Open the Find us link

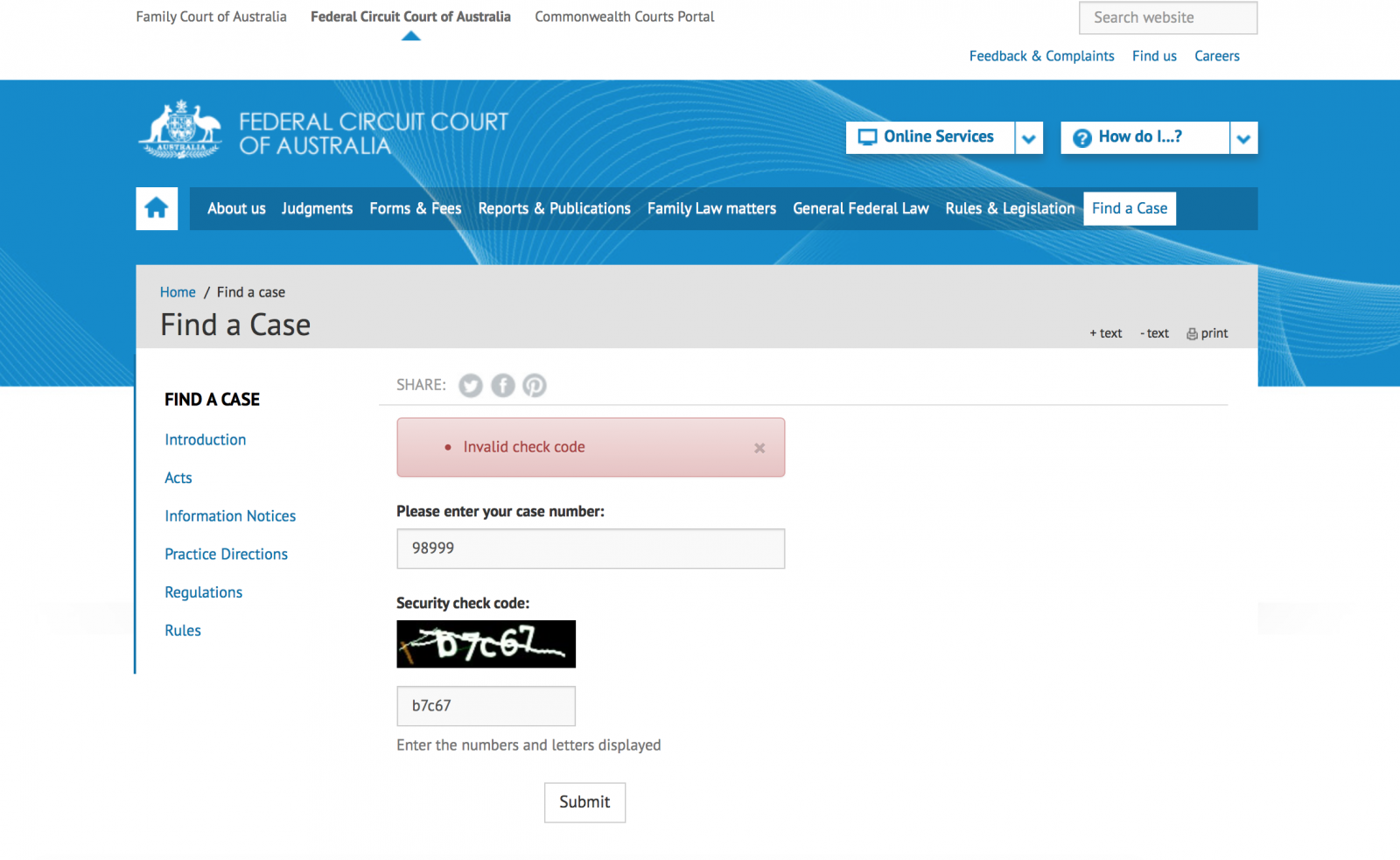(1154, 56)
